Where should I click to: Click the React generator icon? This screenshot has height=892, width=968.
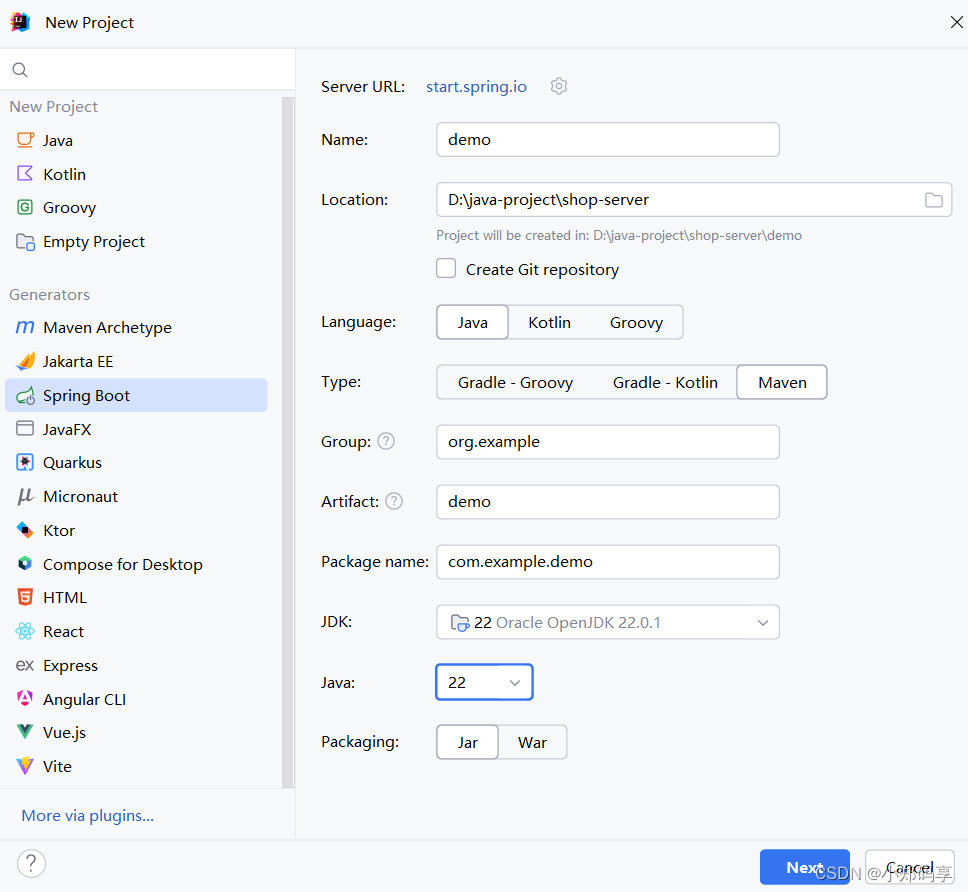26,631
